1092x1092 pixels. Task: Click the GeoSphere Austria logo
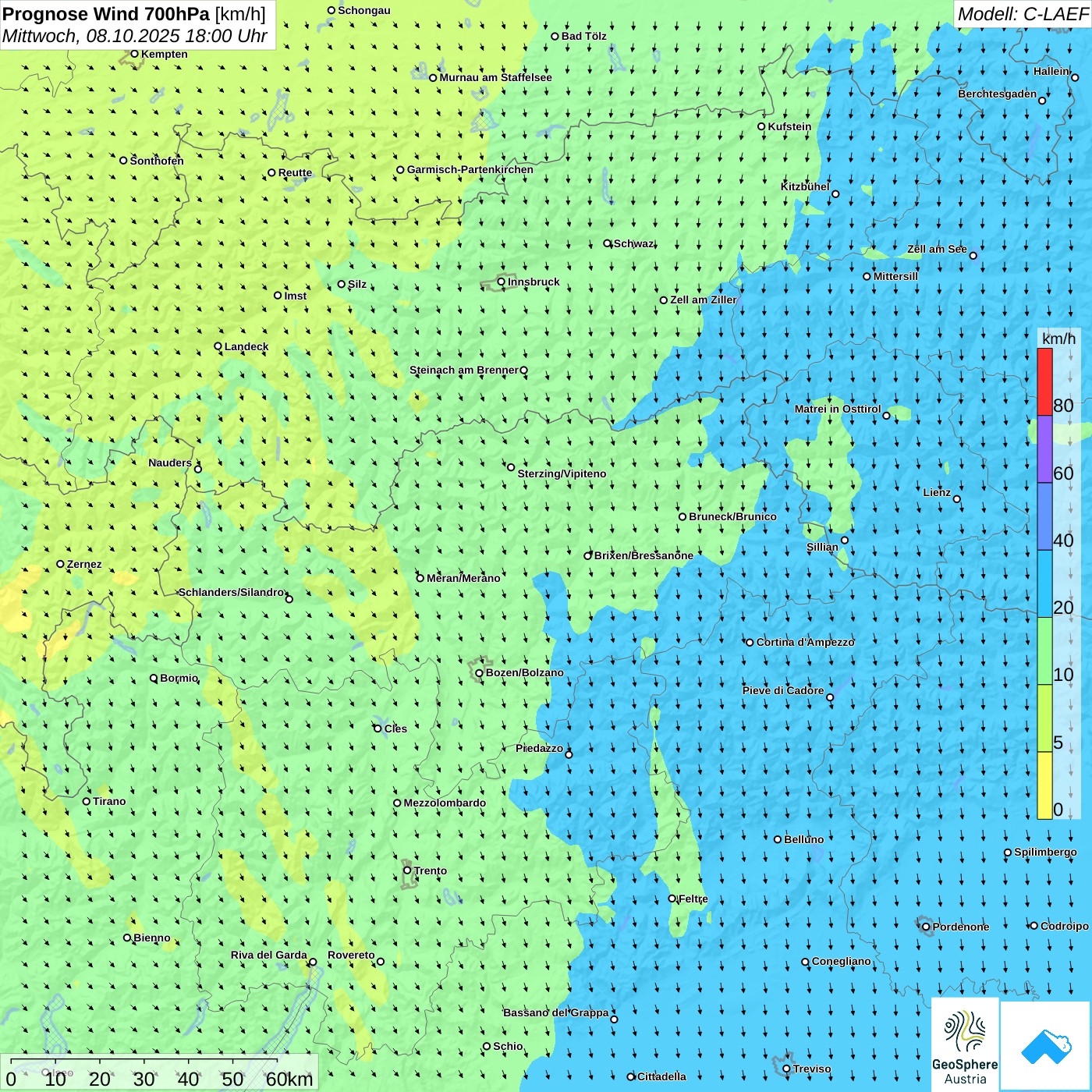pos(965,1045)
